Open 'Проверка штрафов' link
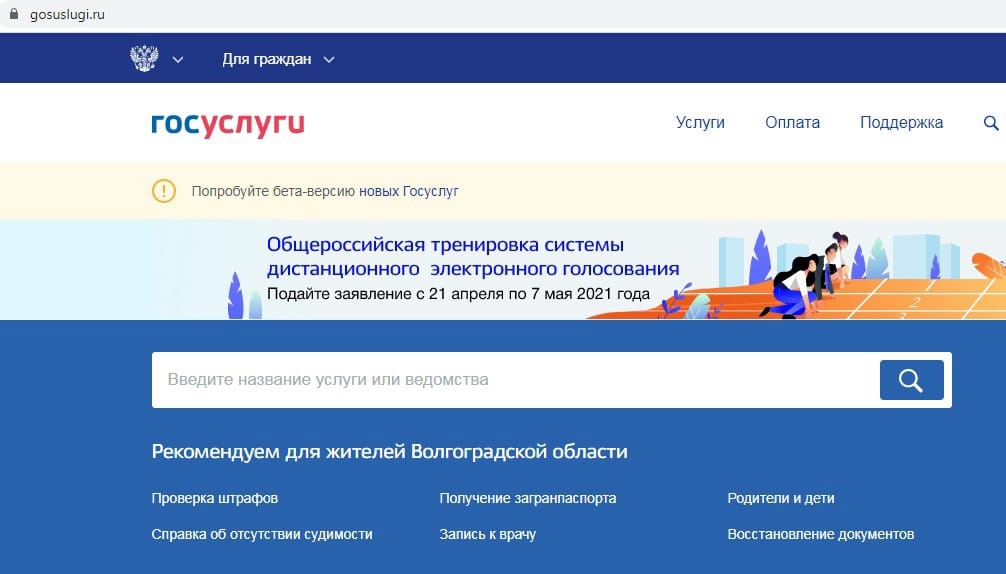Viewport: 1006px width, 574px height. (215, 498)
